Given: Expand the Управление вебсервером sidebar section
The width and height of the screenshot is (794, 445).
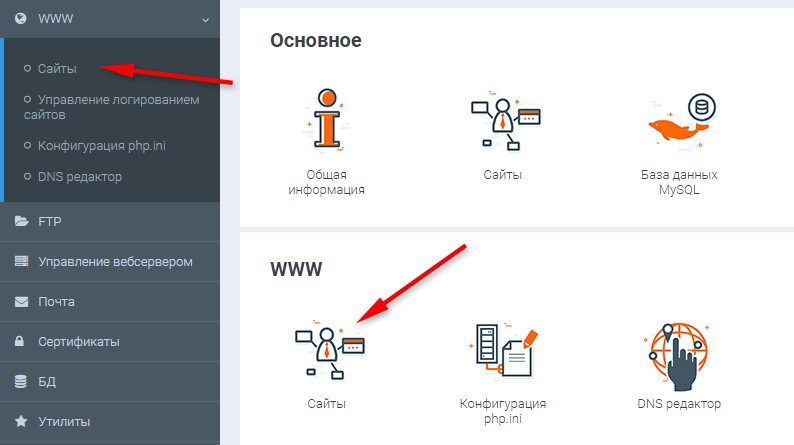Looking at the screenshot, I should click(x=115, y=262).
